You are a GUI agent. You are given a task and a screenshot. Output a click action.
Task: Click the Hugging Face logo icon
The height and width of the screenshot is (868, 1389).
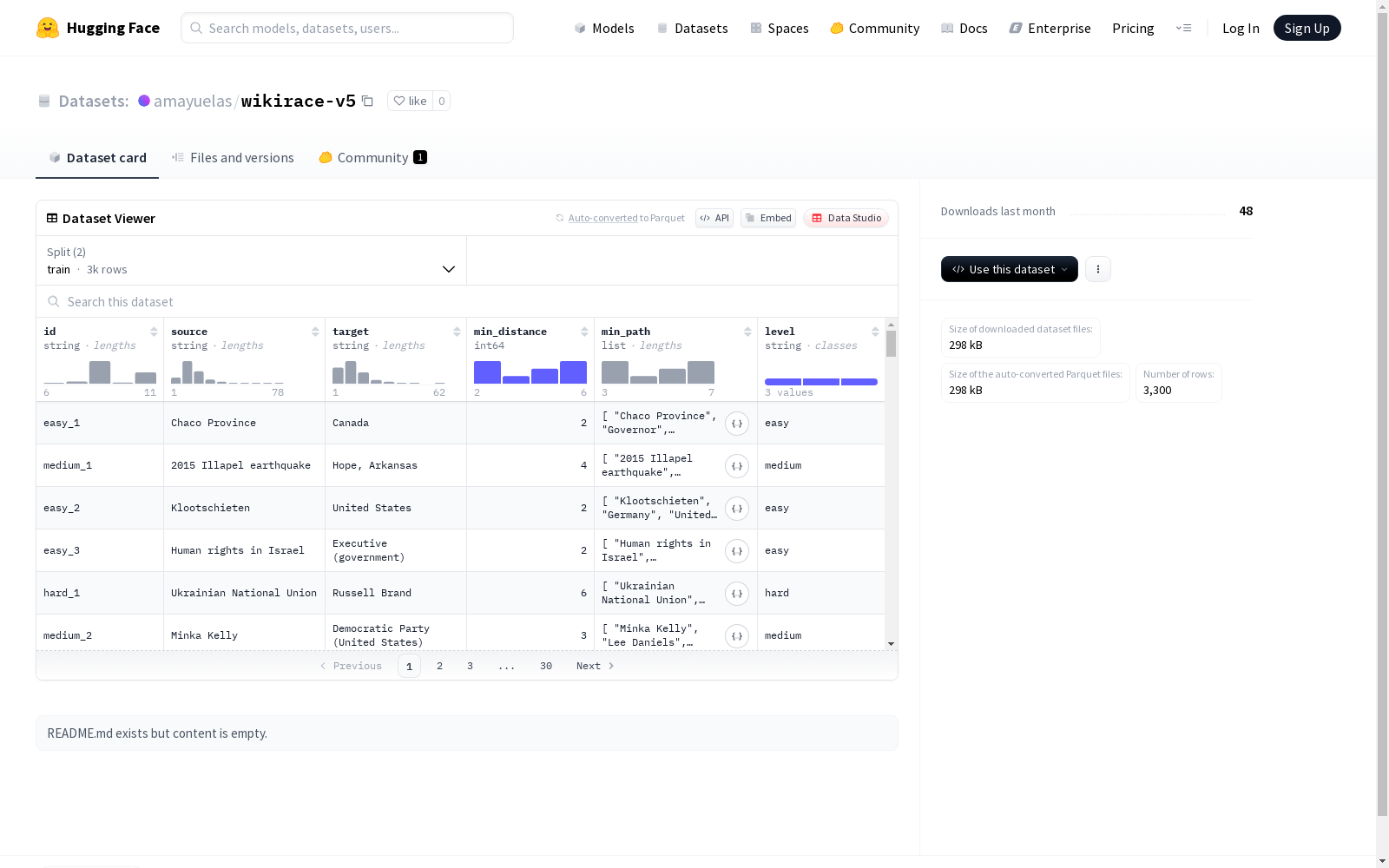click(x=48, y=28)
